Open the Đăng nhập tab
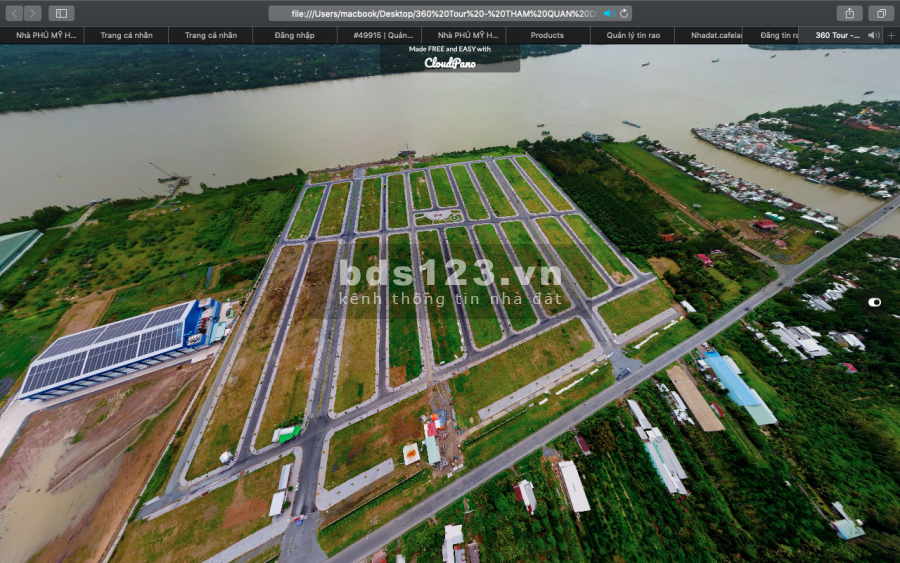 point(294,35)
